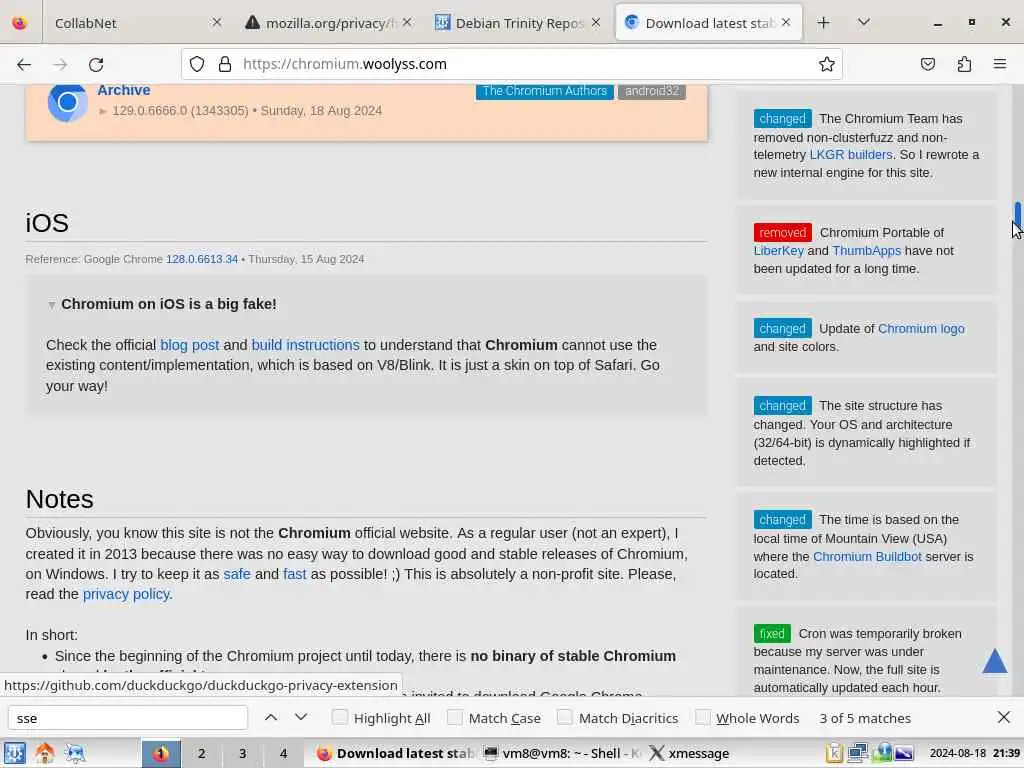
Task: Close the mozilla.org/privacy tab
Action: [407, 22]
